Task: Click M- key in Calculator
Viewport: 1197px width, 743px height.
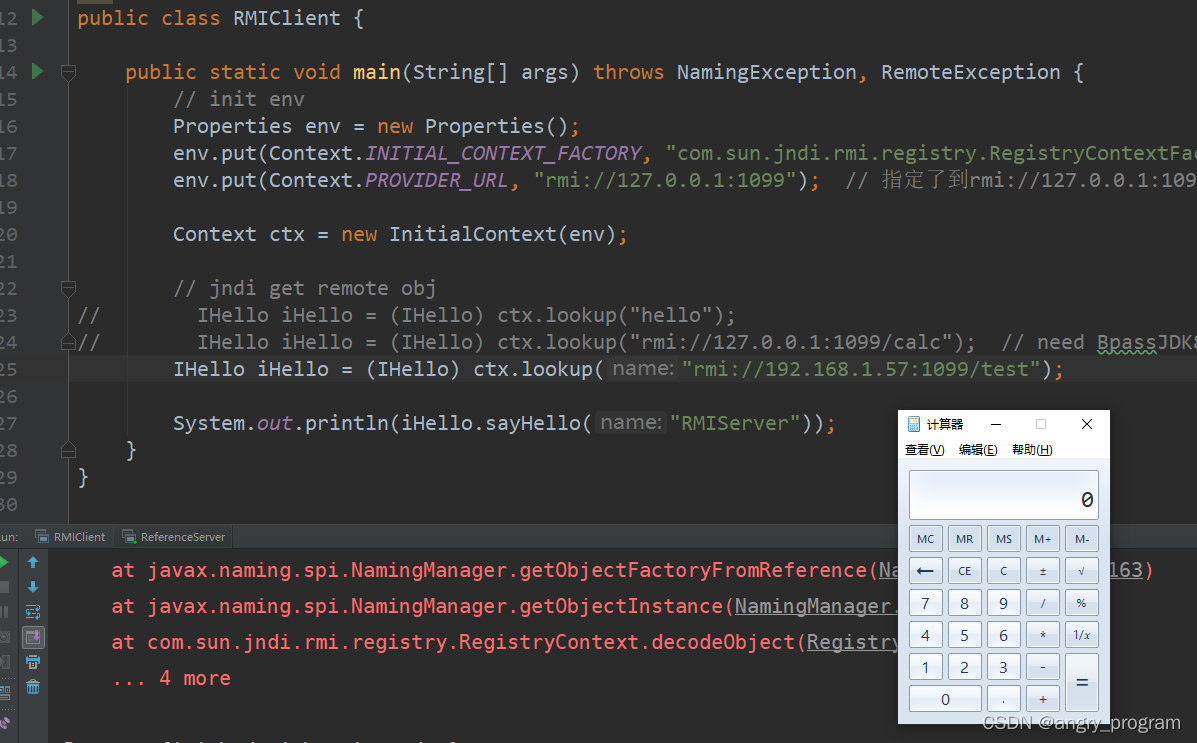Action: click(x=1082, y=539)
